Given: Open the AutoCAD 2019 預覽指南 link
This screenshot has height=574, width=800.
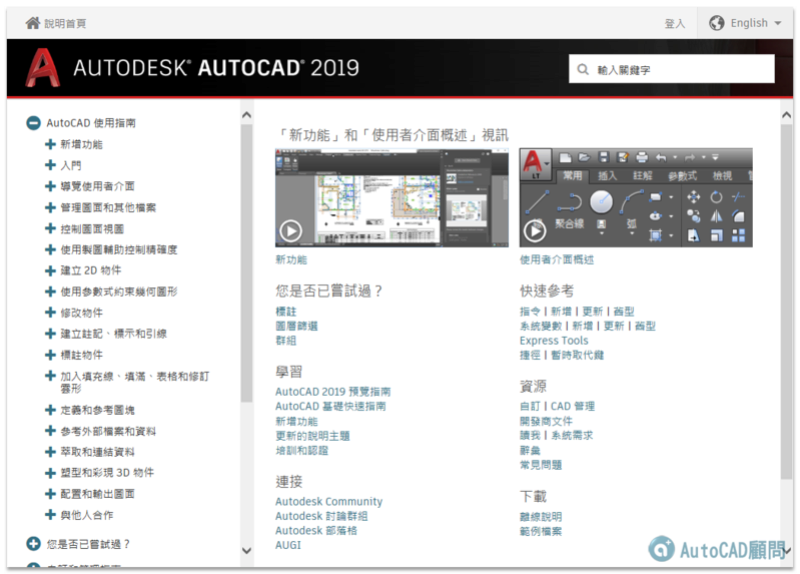Looking at the screenshot, I should [333, 392].
